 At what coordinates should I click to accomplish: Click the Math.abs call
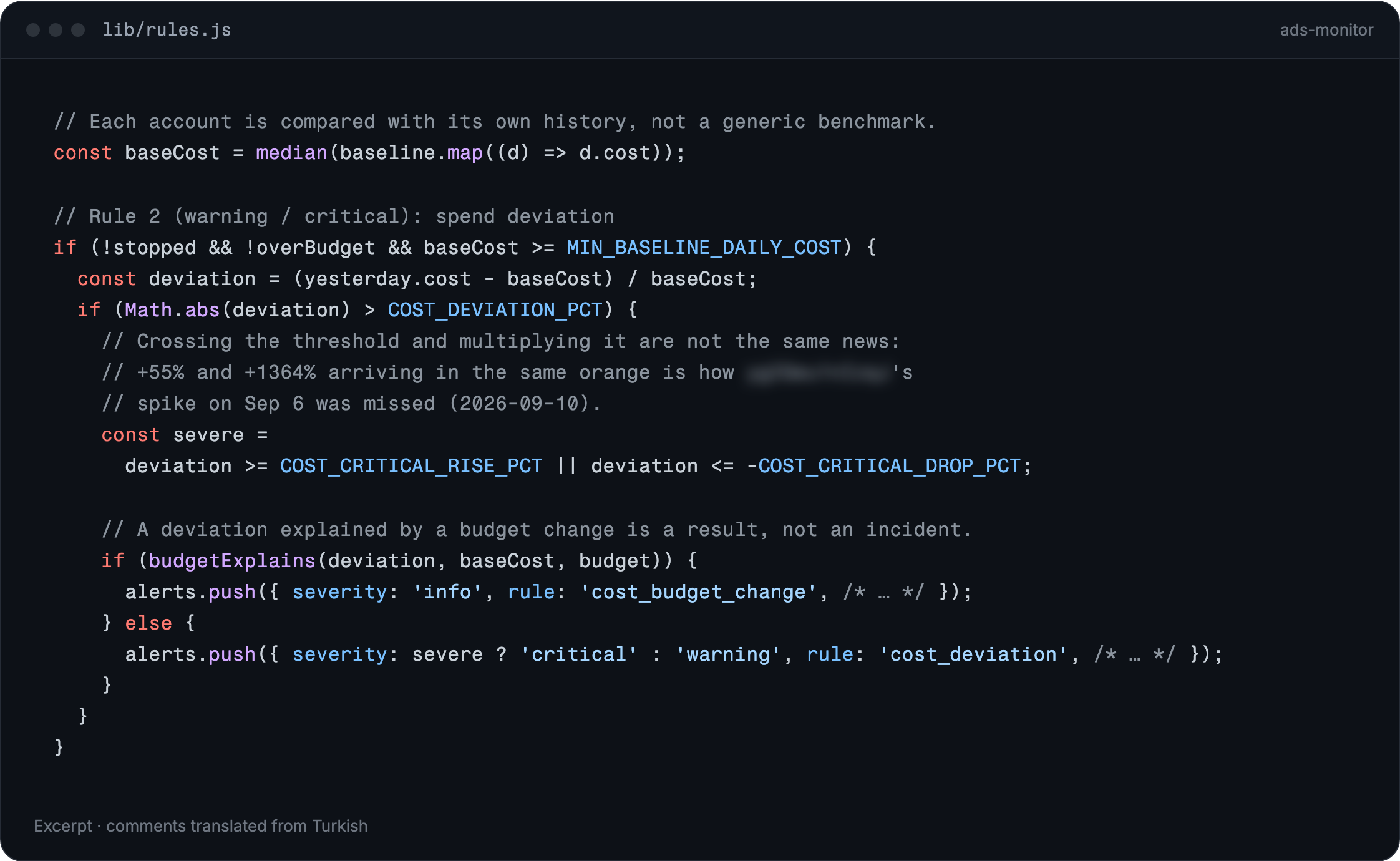pos(172,310)
